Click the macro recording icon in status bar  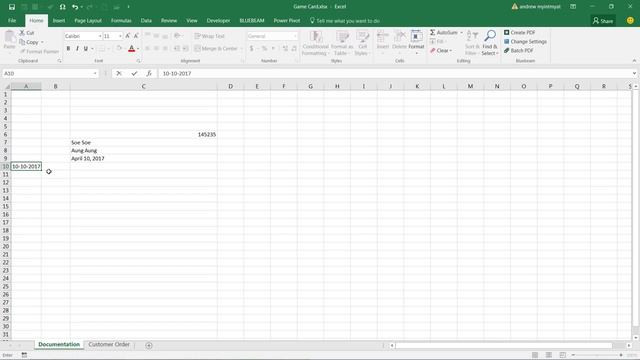pyautogui.click(x=24, y=355)
